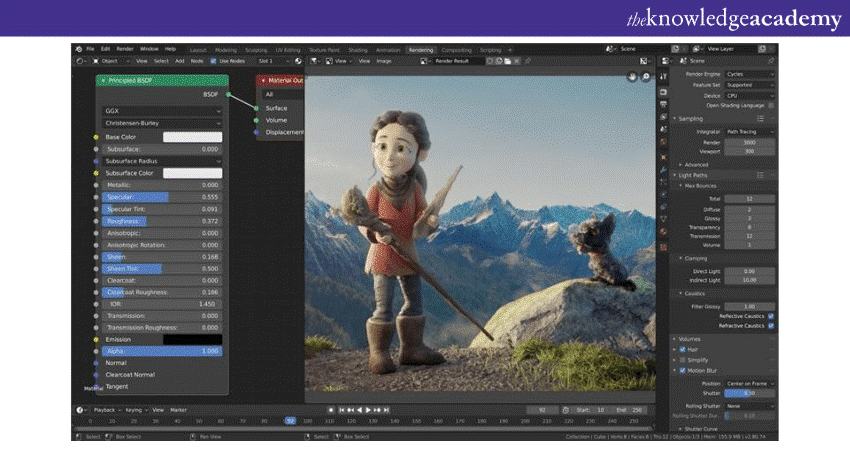Click the zoom magnifier icon in render view

(647, 77)
